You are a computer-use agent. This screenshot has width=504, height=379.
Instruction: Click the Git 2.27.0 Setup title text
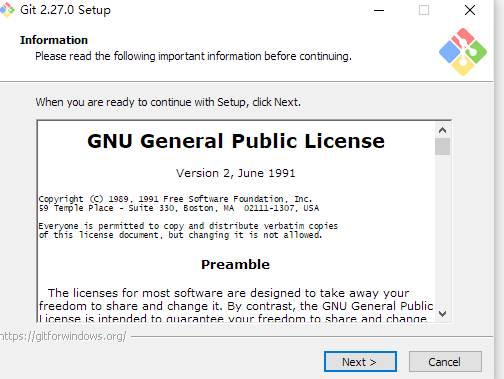click(65, 10)
